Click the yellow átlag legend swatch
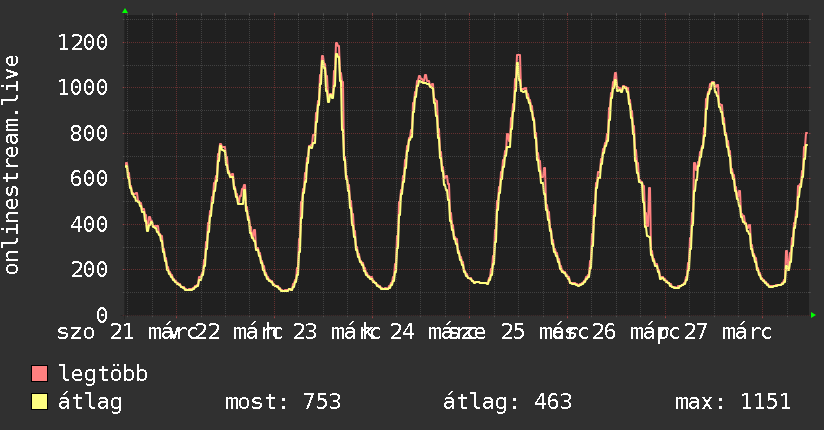 39,402
